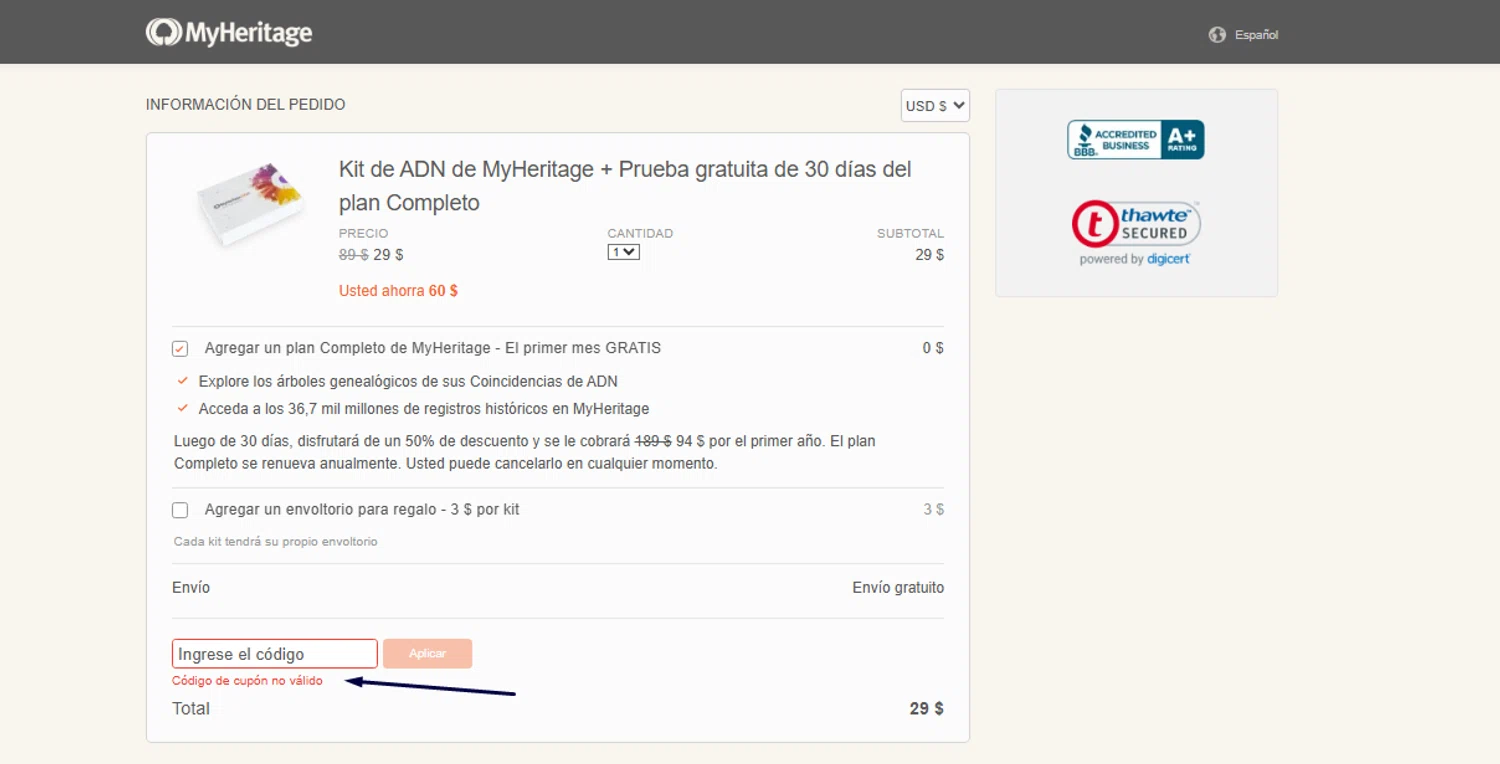The width and height of the screenshot is (1500, 764).
Task: Click the 'powered by digicert' text
Action: pos(1135,259)
